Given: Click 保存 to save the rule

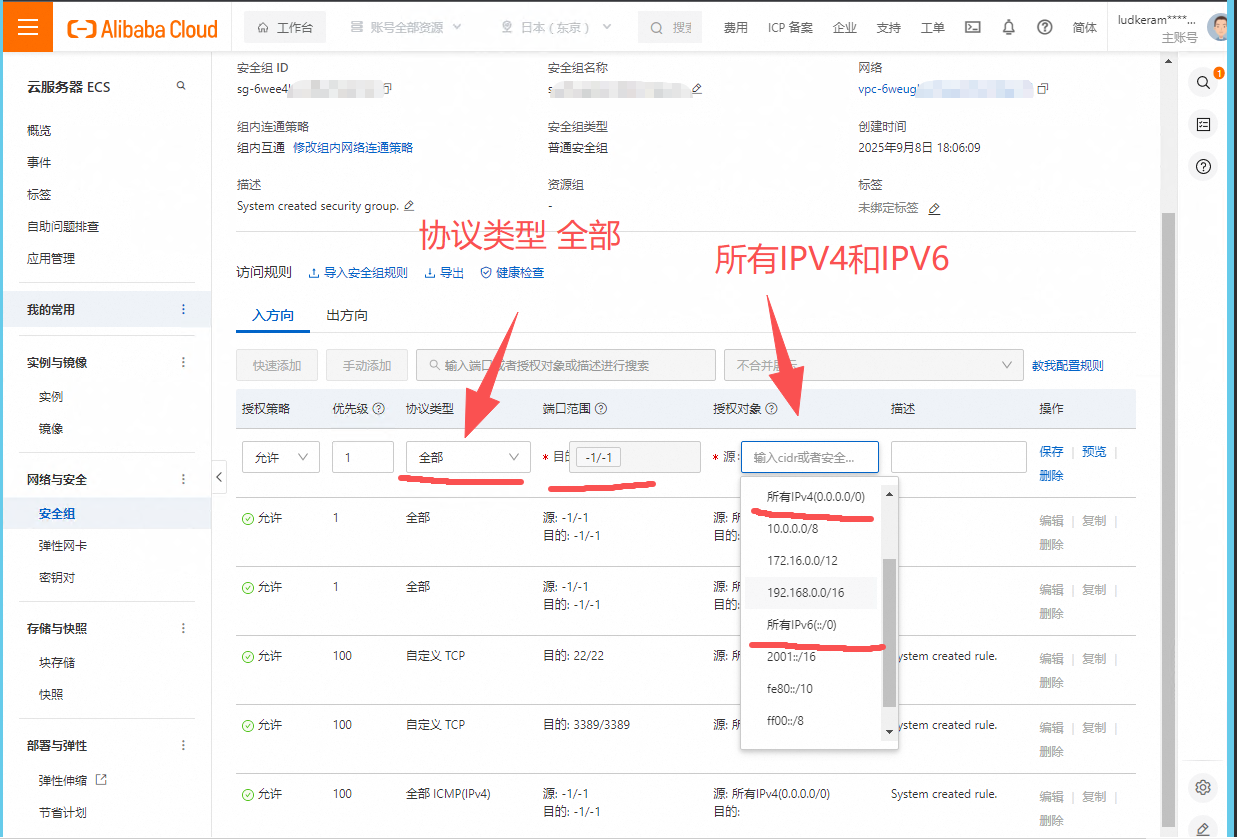Looking at the screenshot, I should click(1051, 452).
